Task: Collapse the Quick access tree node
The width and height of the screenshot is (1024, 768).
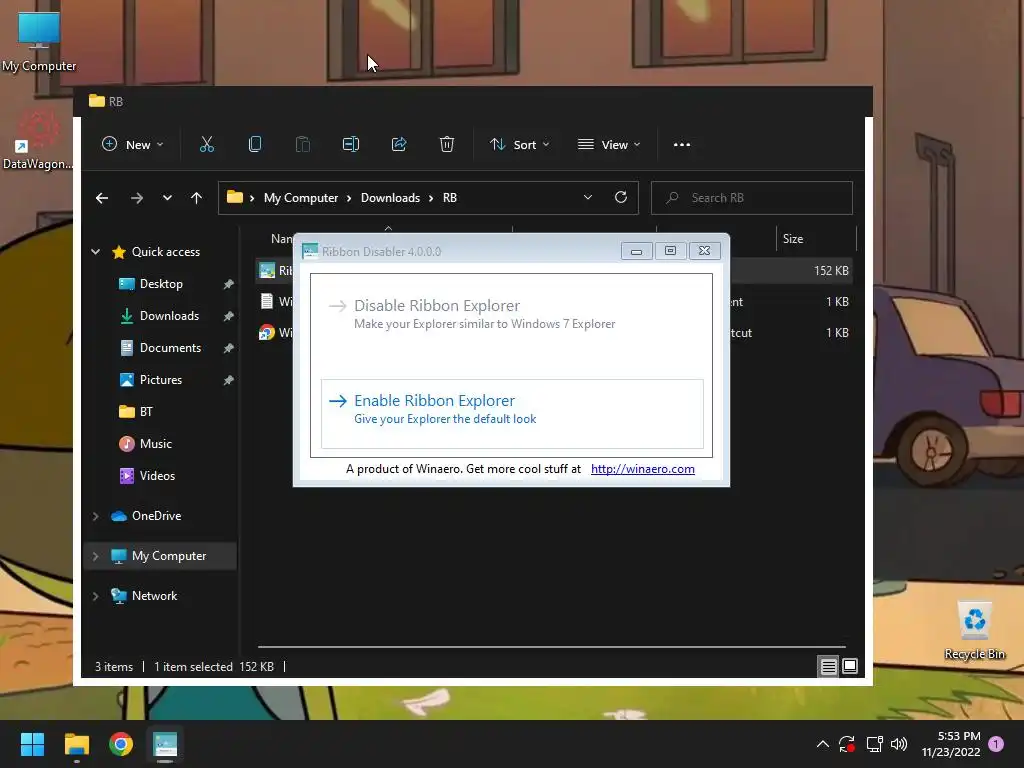Action: (x=95, y=251)
